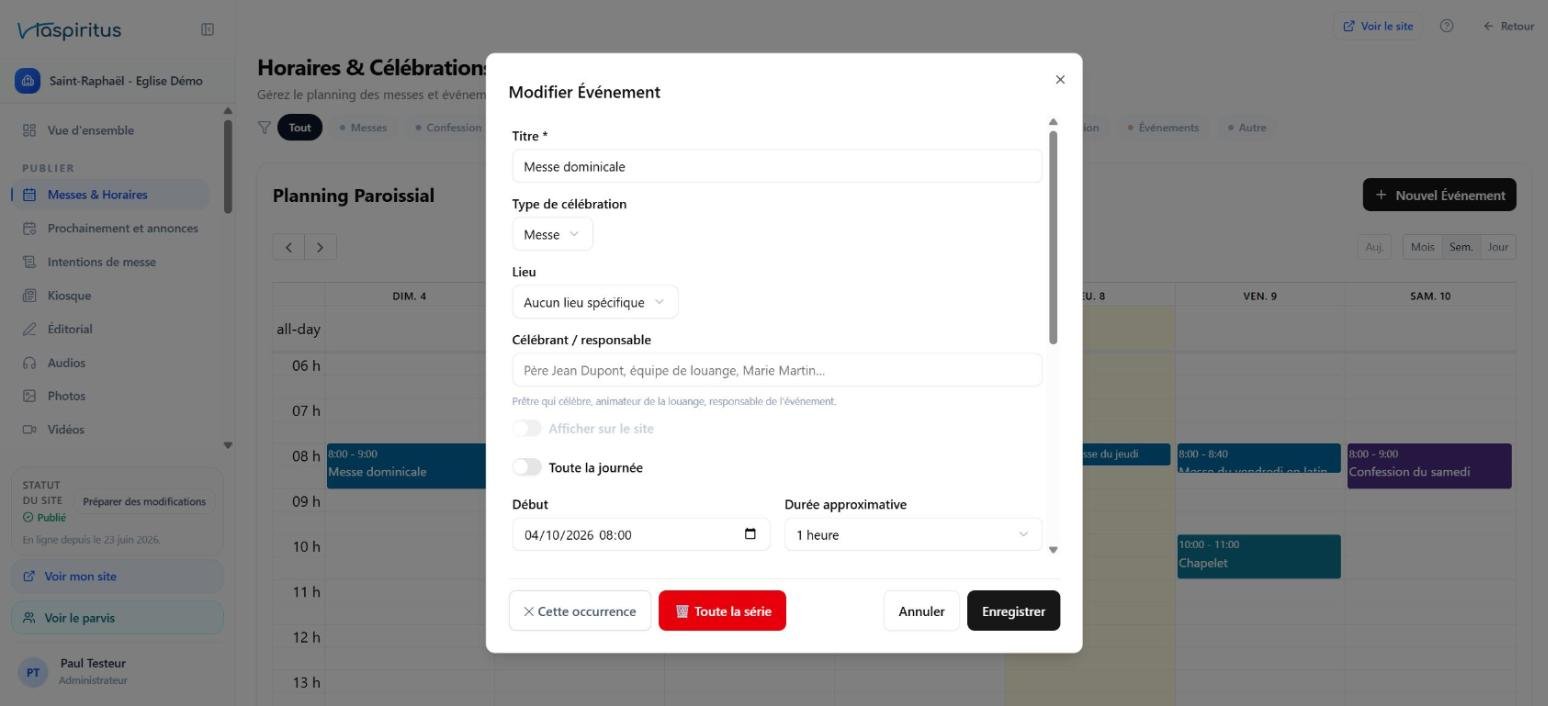This screenshot has width=1548, height=706.
Task: Open Voir le site link
Action: click(x=1378, y=26)
